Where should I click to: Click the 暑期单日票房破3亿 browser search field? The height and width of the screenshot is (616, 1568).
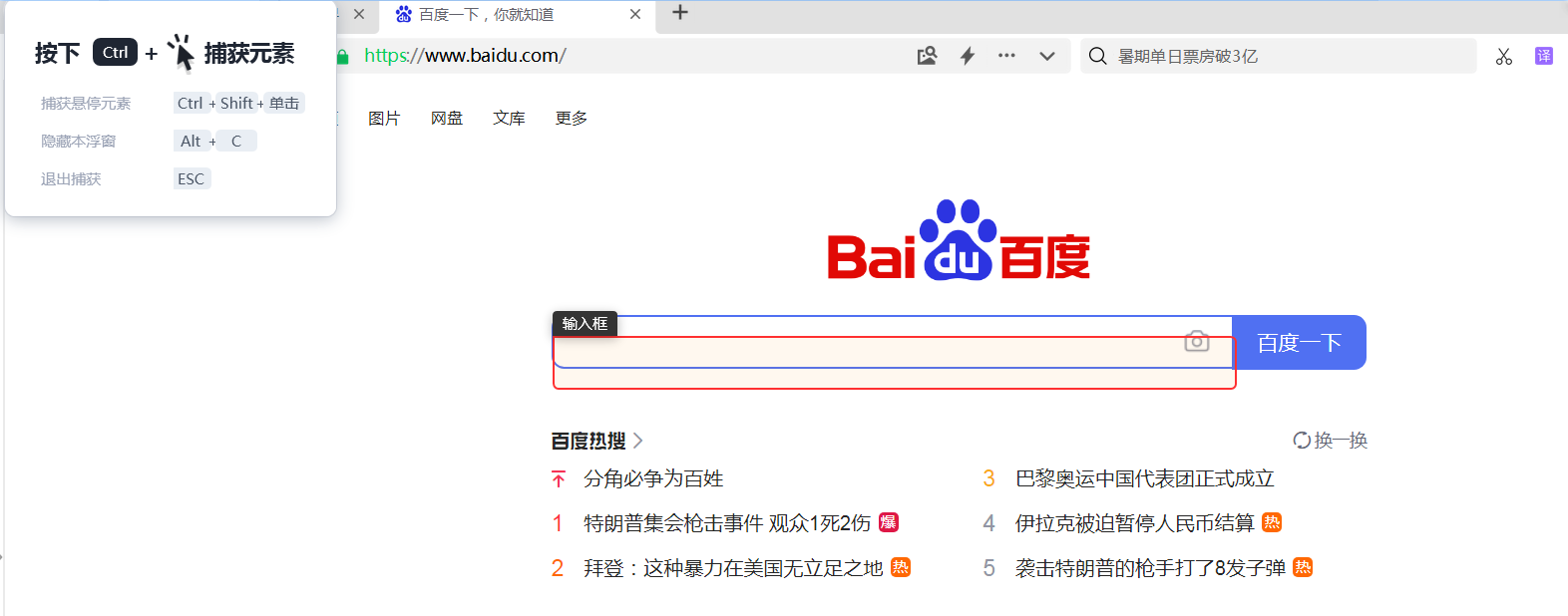click(x=1277, y=56)
